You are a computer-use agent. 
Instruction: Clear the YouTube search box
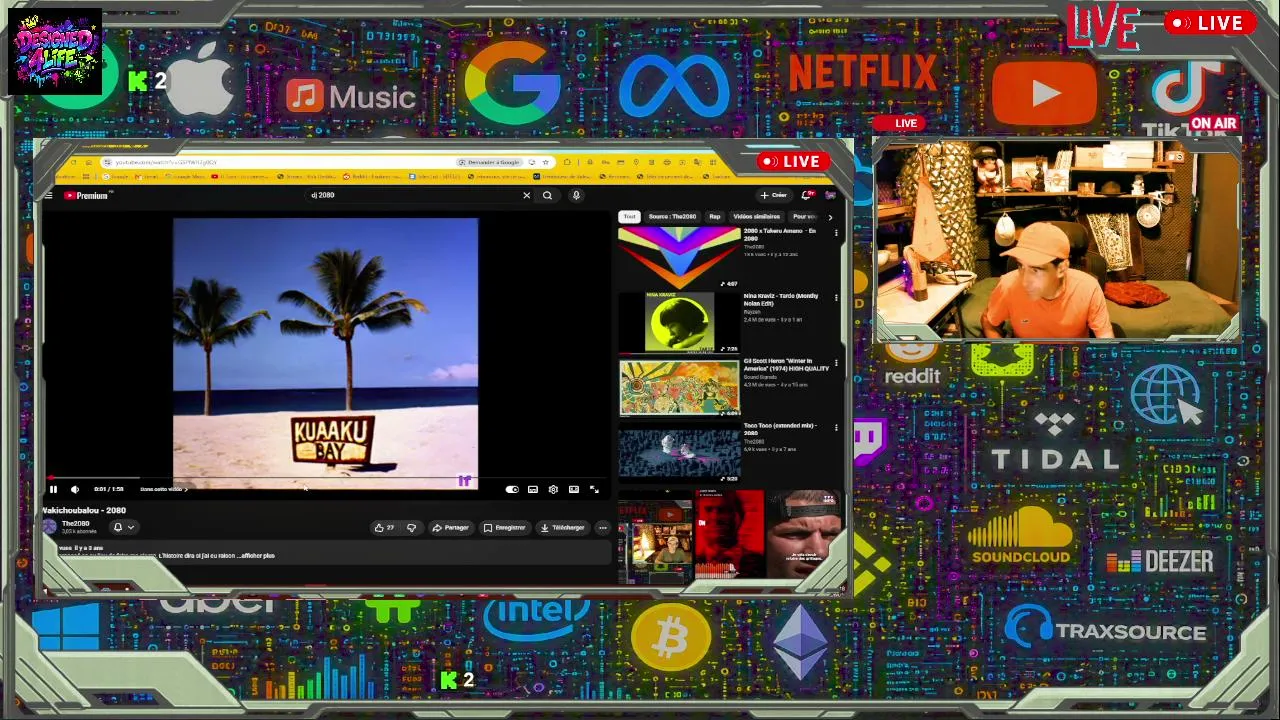[x=527, y=195]
